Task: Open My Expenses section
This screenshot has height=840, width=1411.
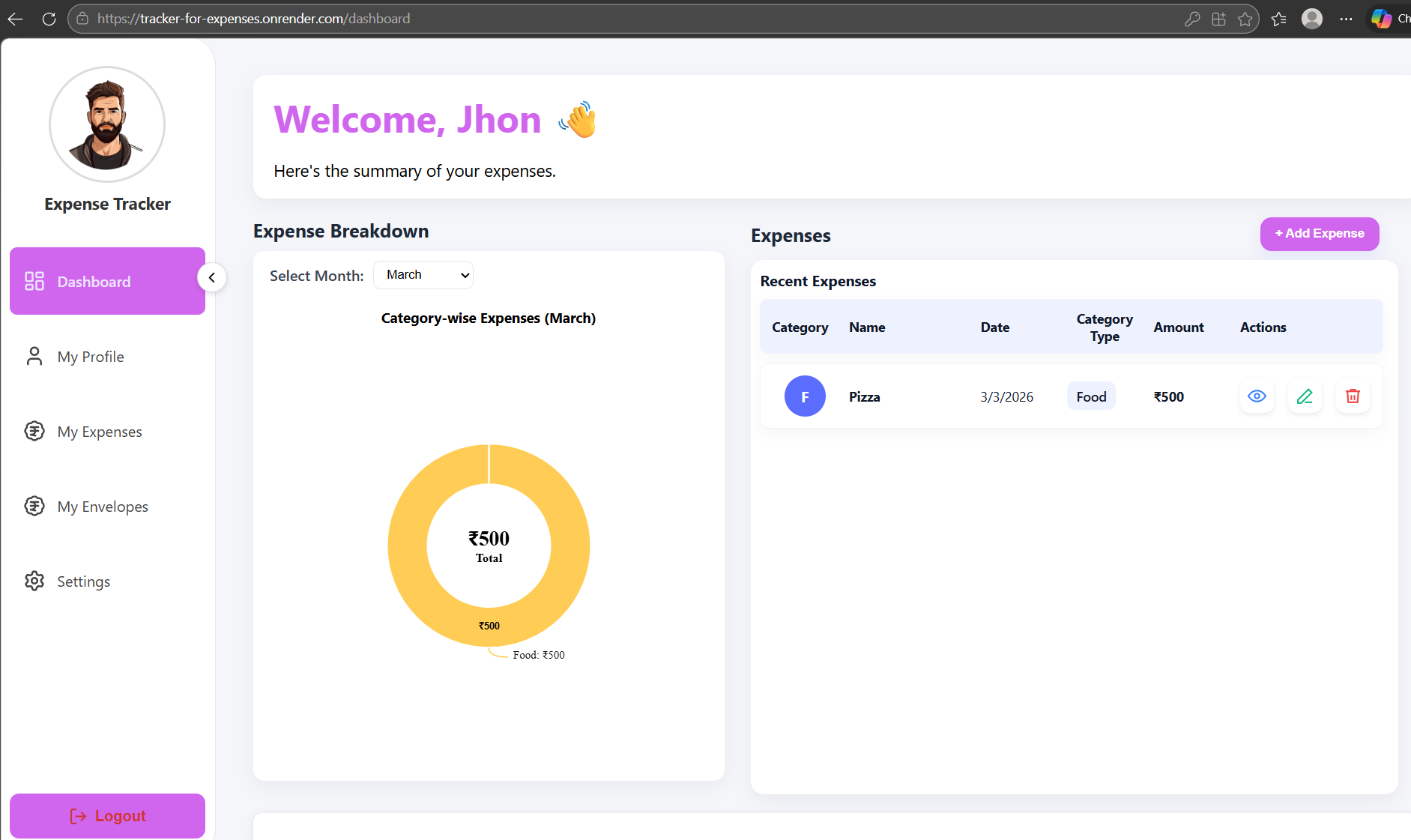Action: click(x=100, y=432)
